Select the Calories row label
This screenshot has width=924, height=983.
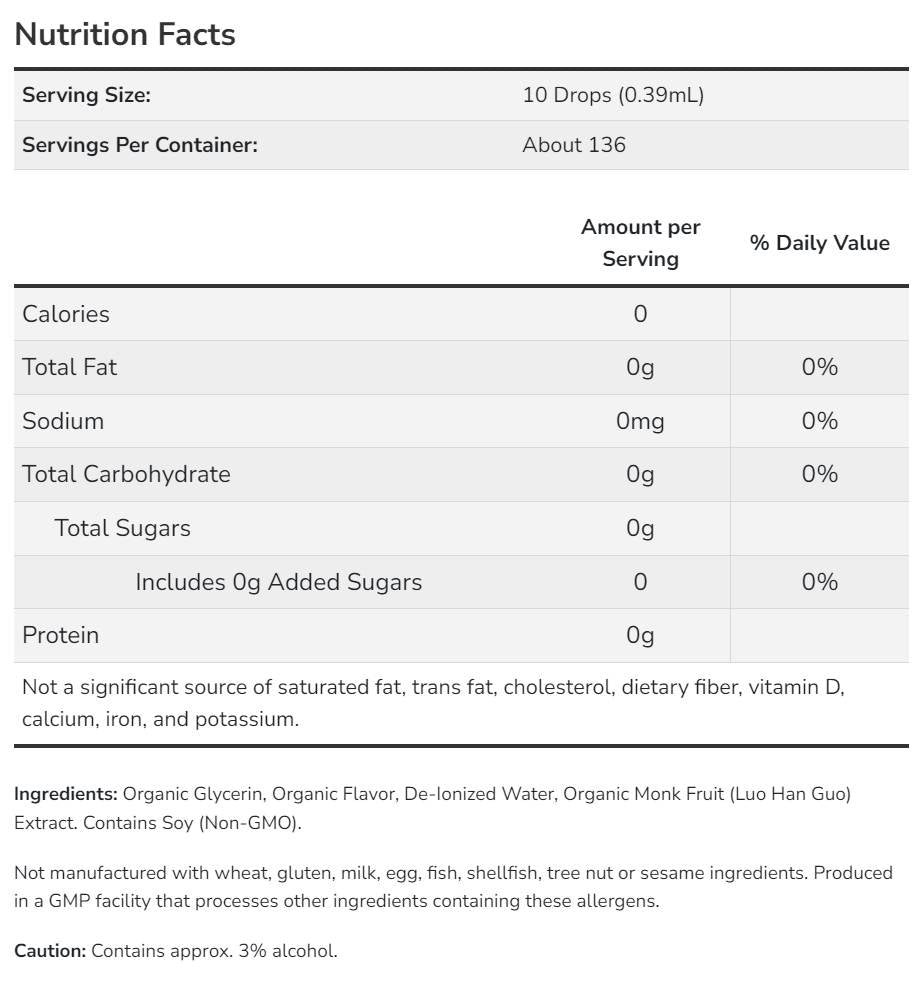coord(66,314)
